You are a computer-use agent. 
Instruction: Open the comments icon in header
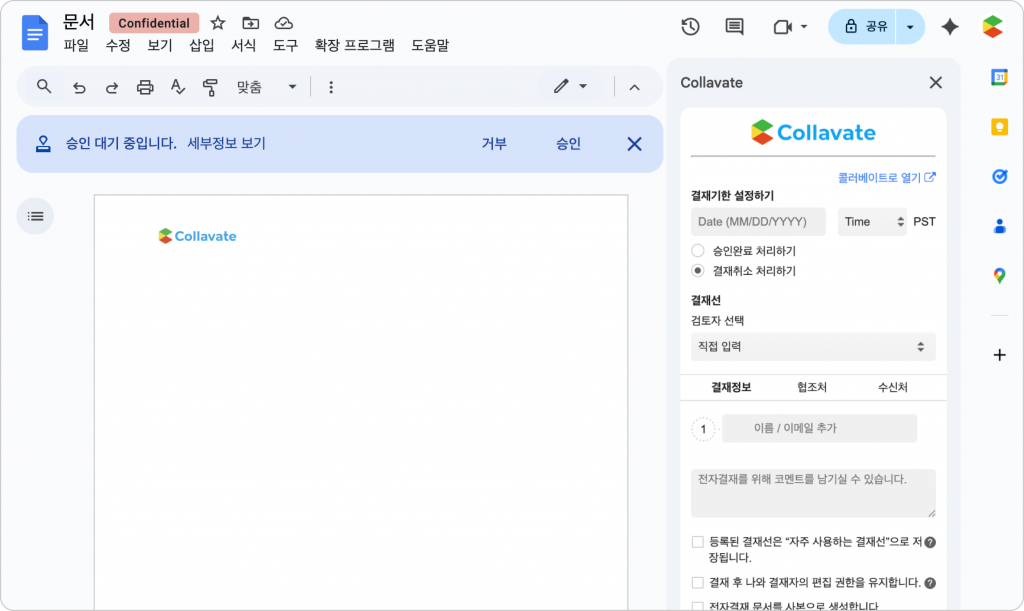tap(734, 27)
